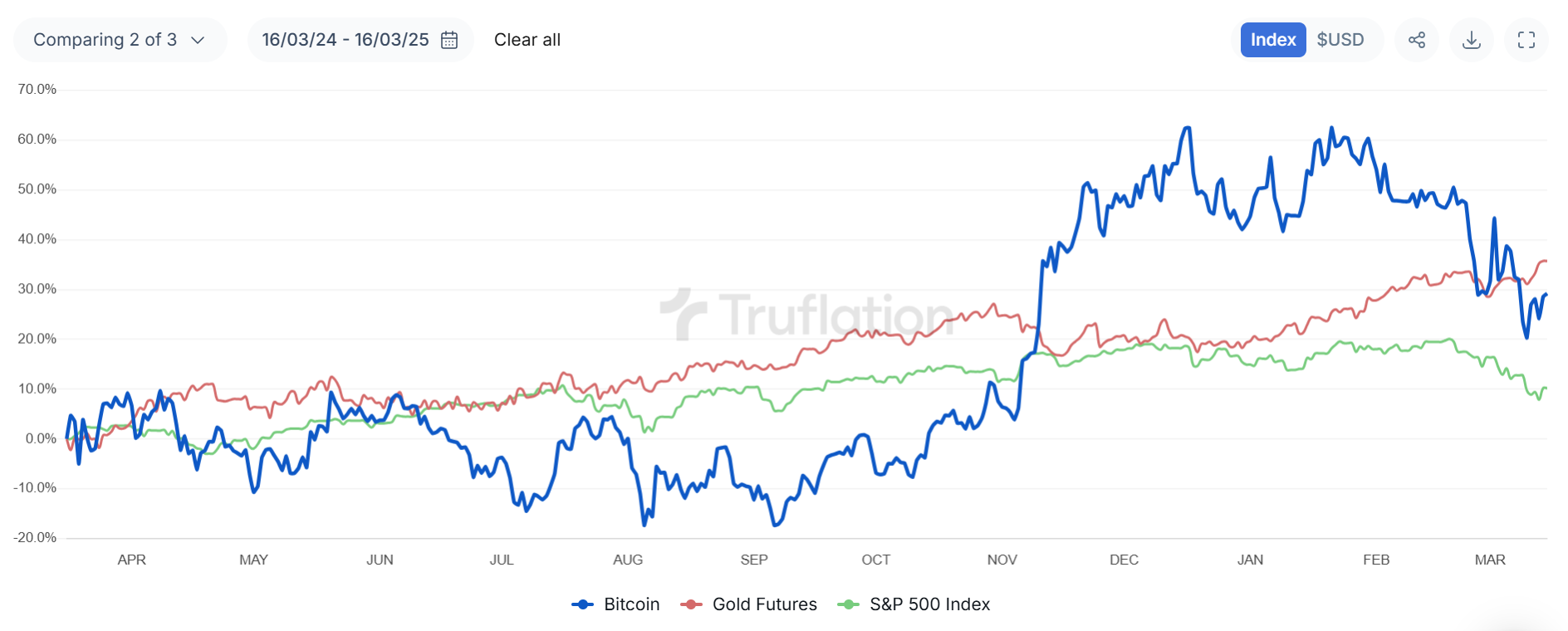This screenshot has width=1568, height=631.
Task: Enter fullscreen chart view
Action: 1526,39
